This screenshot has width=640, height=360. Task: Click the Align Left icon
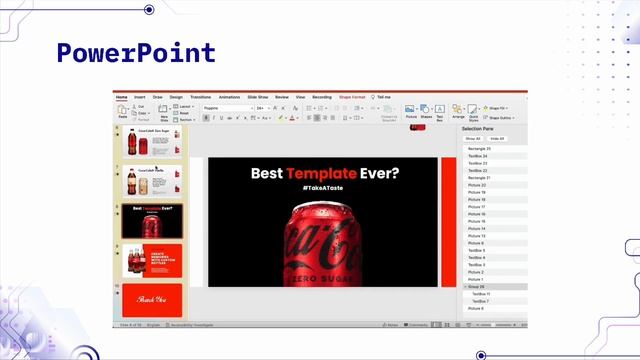pos(309,118)
